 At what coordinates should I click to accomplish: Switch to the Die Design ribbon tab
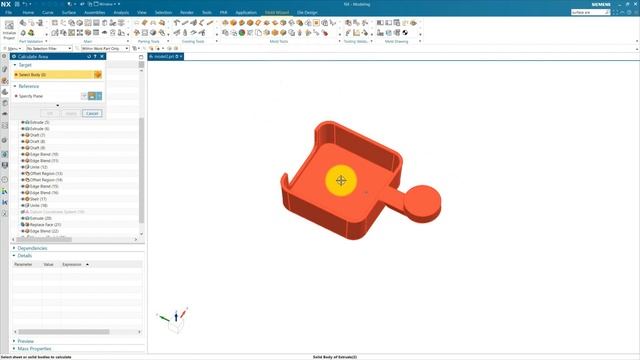(x=307, y=13)
